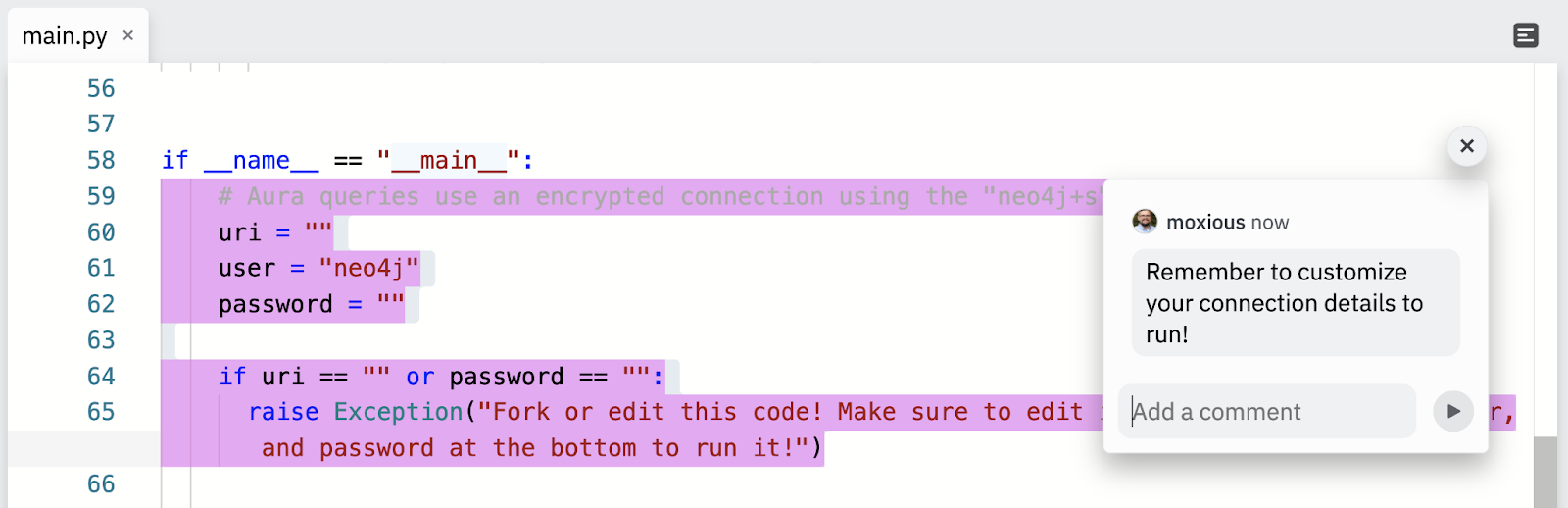1568x508 pixels.
Task: Open the comments thread panel icon
Action: pos(1525,35)
